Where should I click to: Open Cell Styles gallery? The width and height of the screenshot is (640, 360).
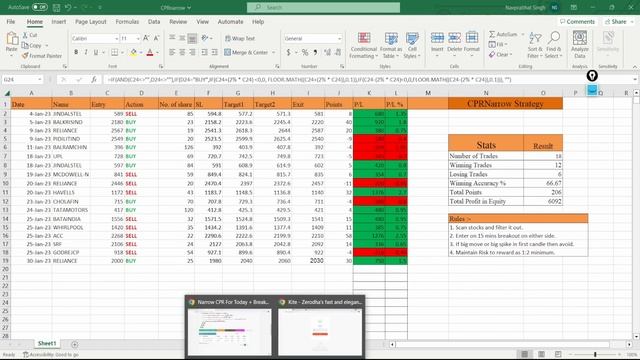pyautogui.click(x=412, y=45)
